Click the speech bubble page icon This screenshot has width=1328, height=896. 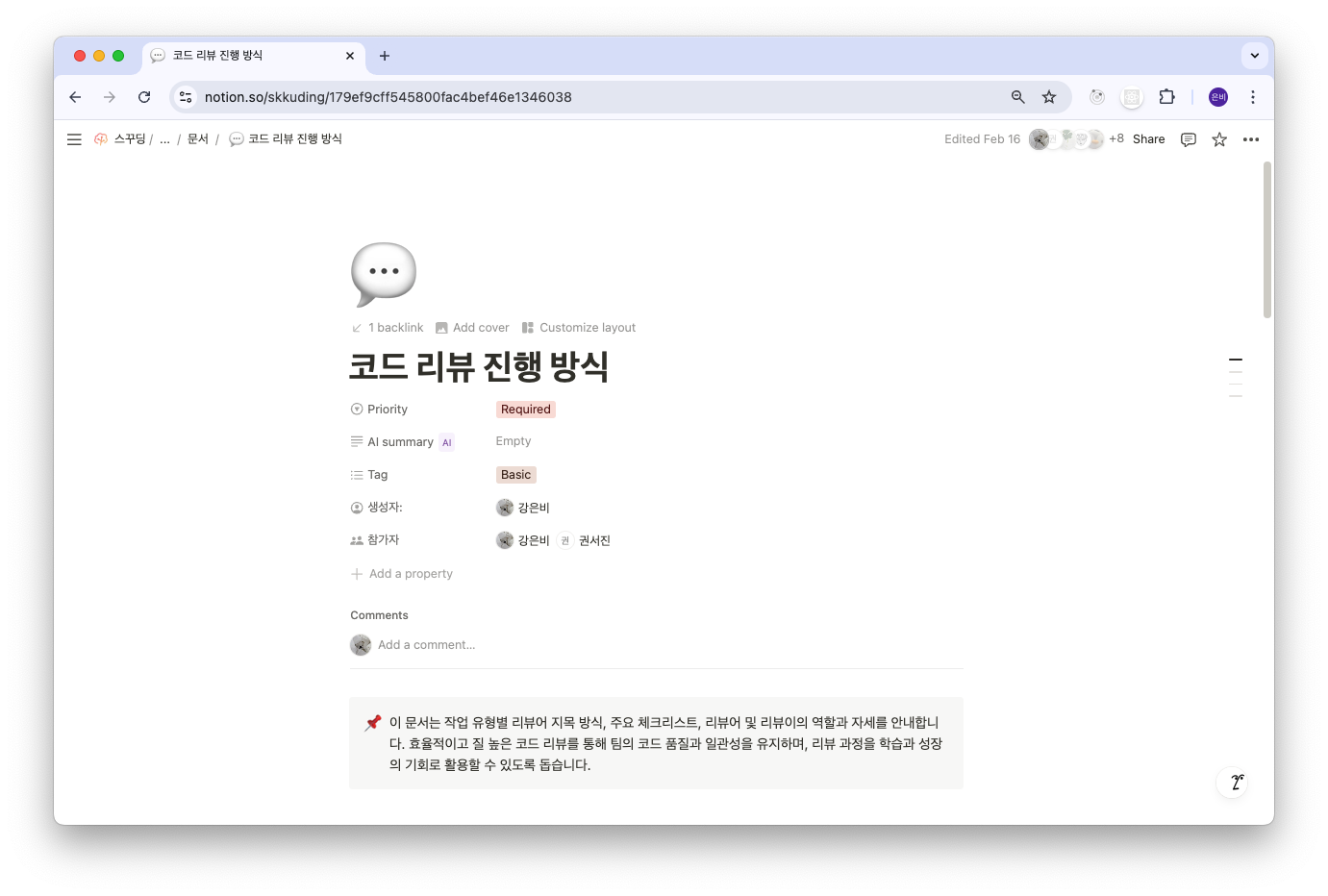[x=384, y=274]
